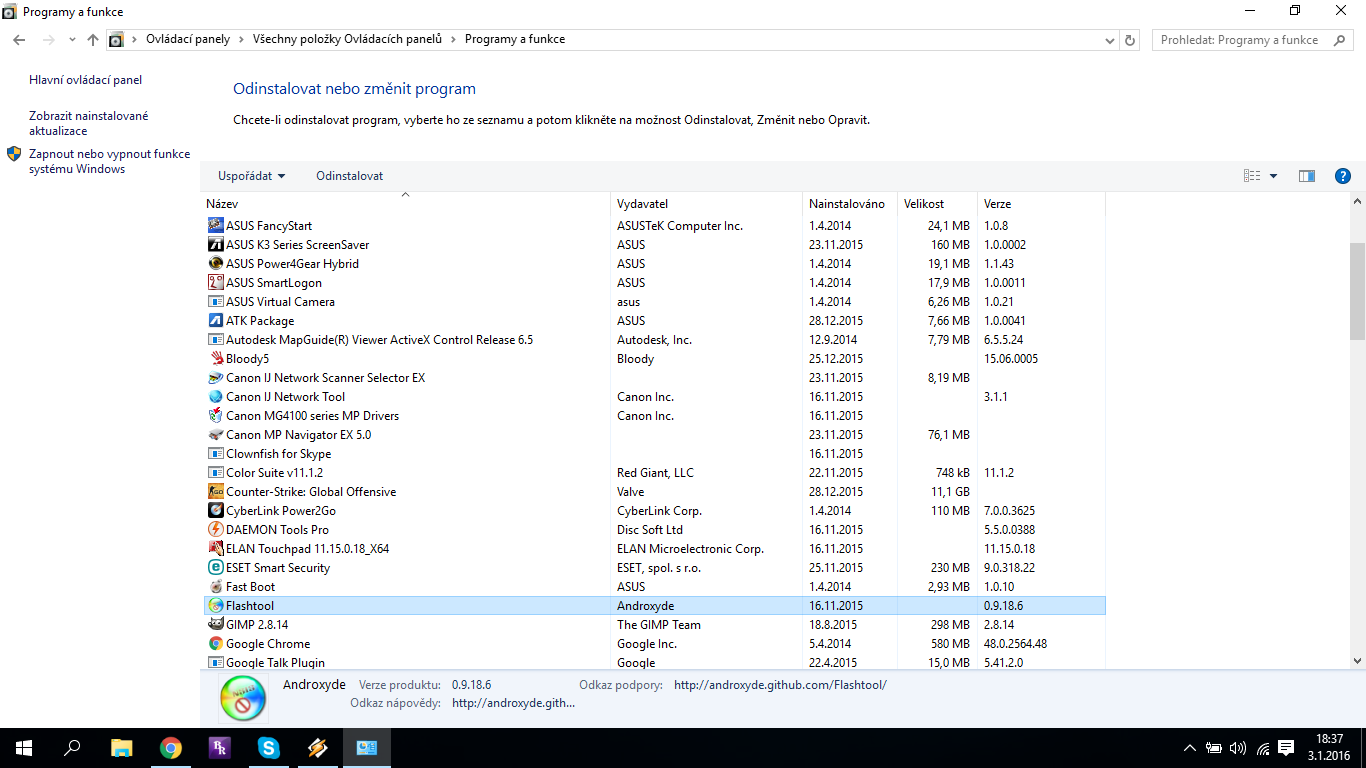Open Skype from the taskbar
Viewport: 1366px width, 768px height.
[268, 748]
